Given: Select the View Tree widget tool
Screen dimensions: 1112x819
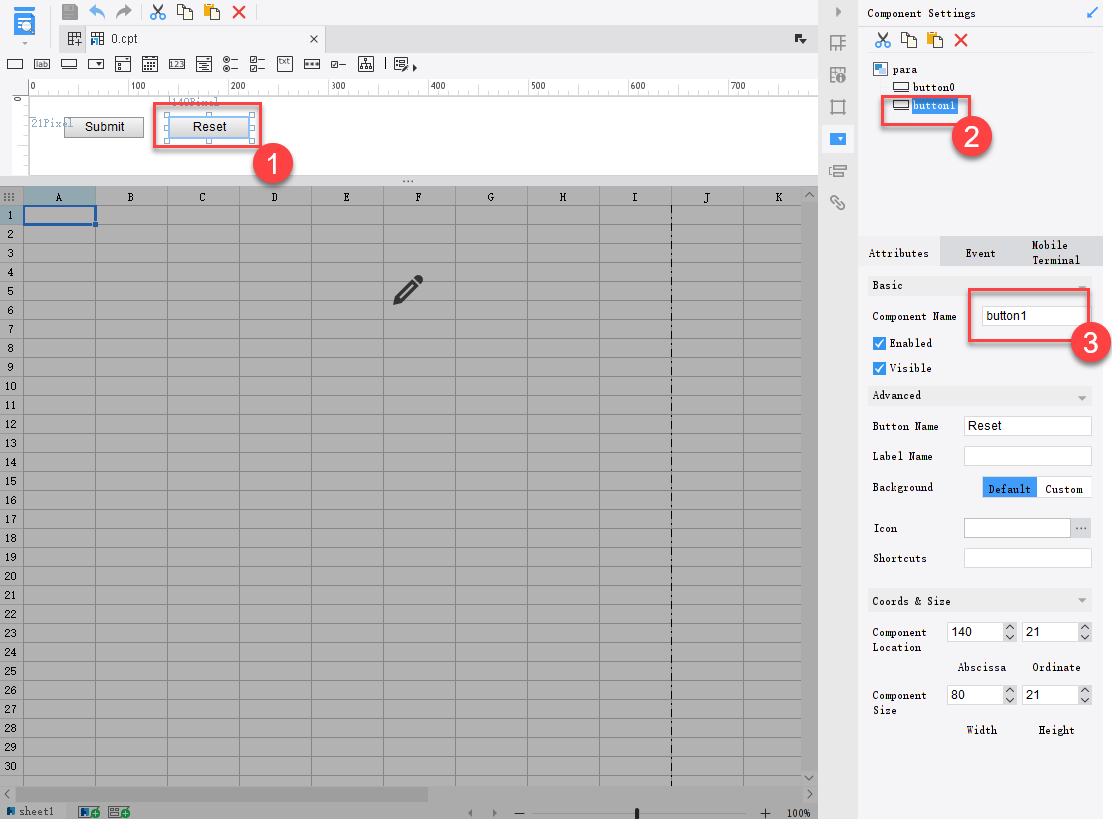Looking at the screenshot, I should point(364,63).
